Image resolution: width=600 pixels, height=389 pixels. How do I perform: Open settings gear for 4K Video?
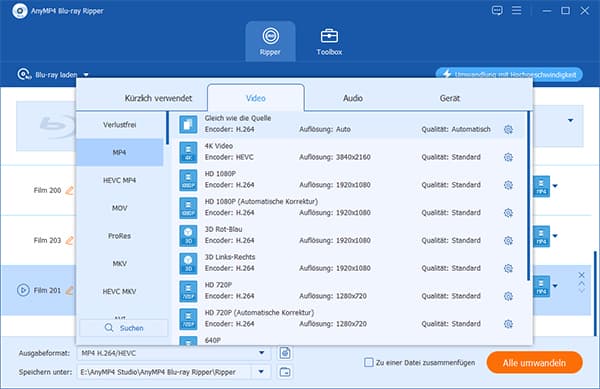(x=508, y=157)
